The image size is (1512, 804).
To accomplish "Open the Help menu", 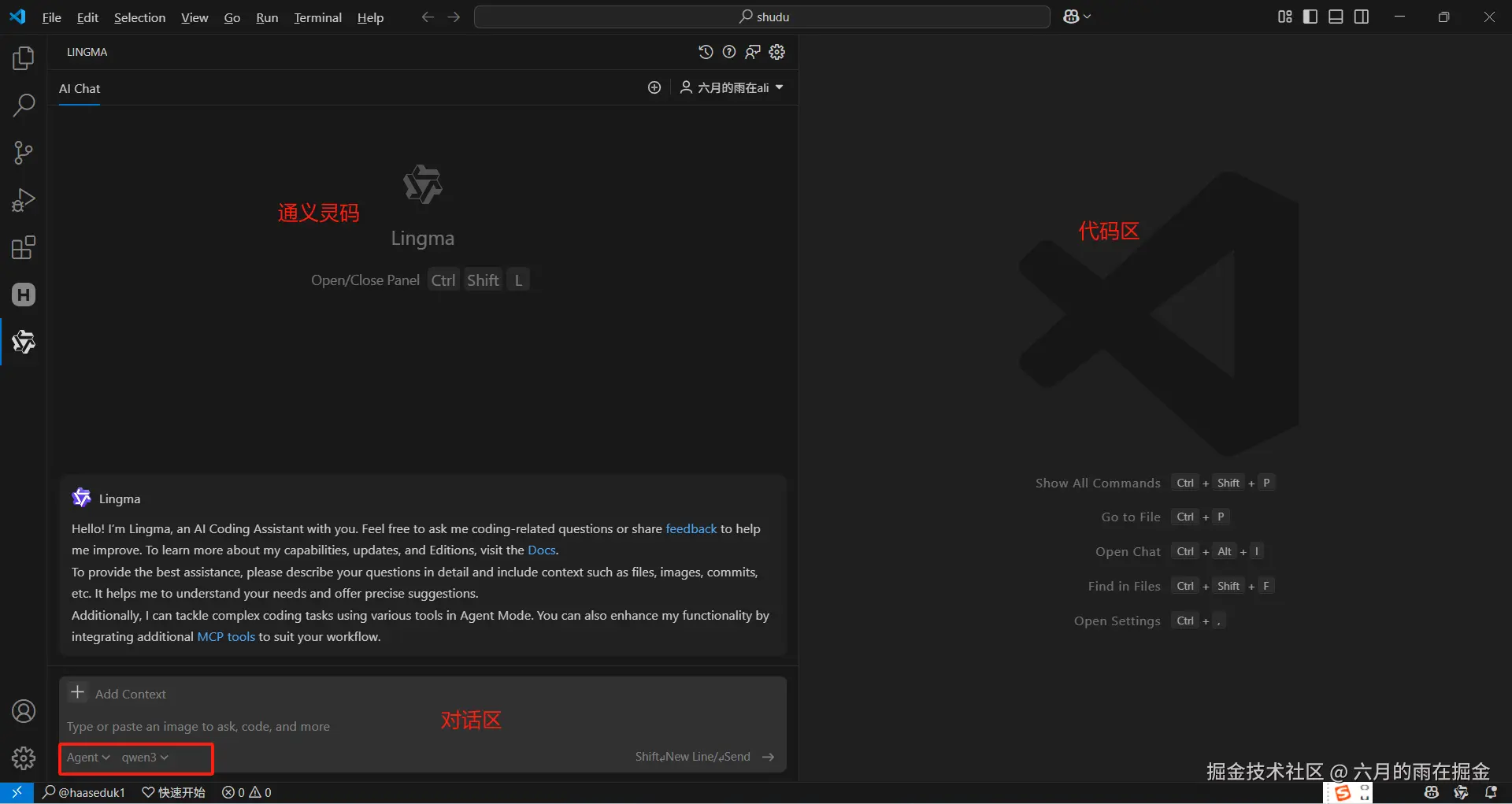I will 370,17.
